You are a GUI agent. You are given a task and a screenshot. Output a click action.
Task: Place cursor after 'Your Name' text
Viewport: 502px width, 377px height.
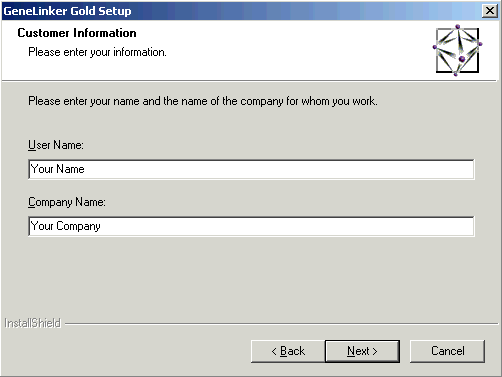pyautogui.click(x=86, y=169)
